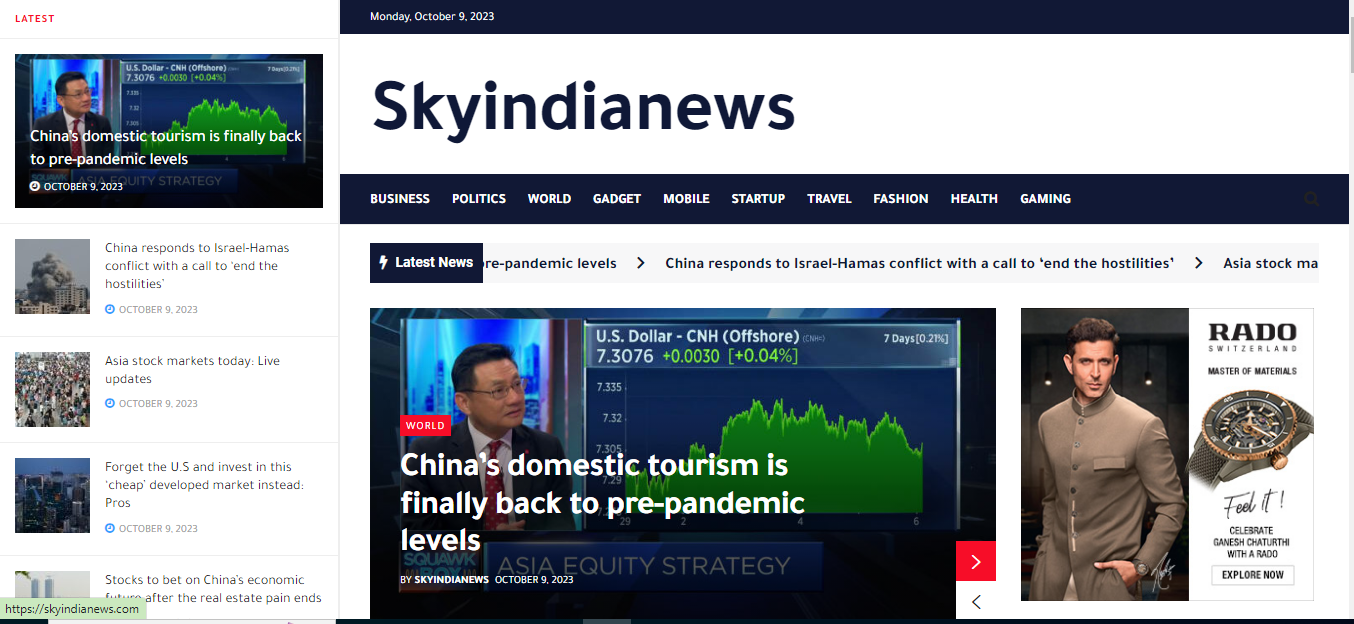This screenshot has height=624, width=1354.
Task: Click chevron before 'Asia stock ma' ticker item
Action: (x=1199, y=263)
